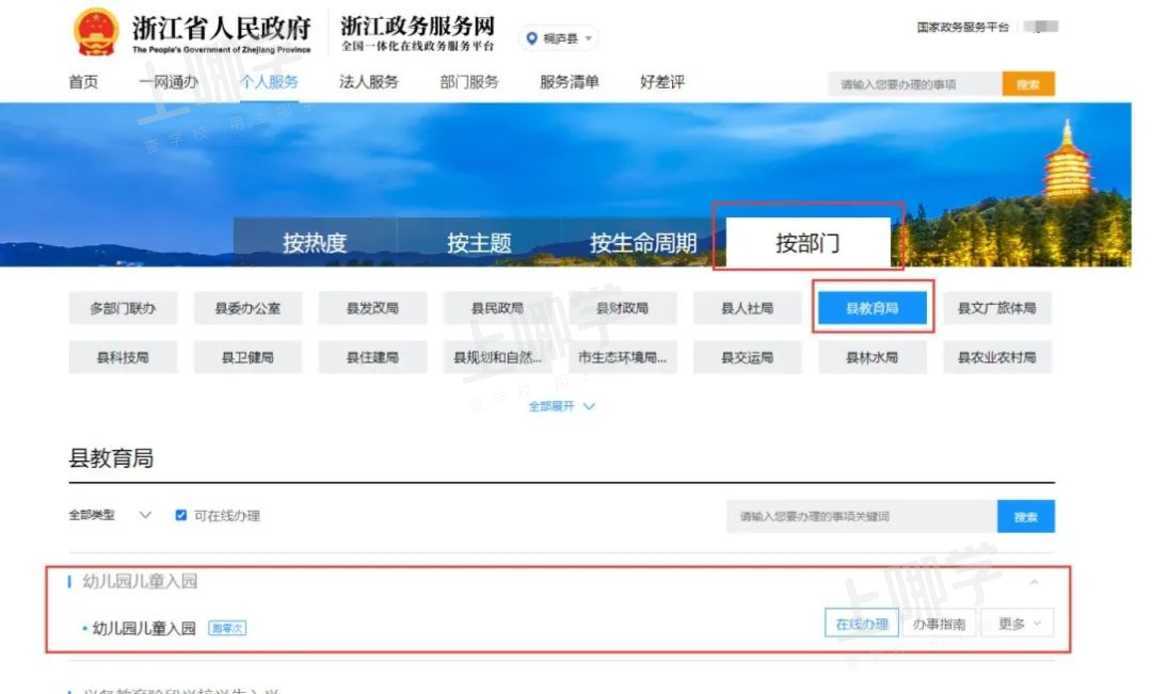This screenshot has height=694, width=1152.
Task: Click the 在线办理 button for 幼儿园儿童入园
Action: [x=860, y=622]
